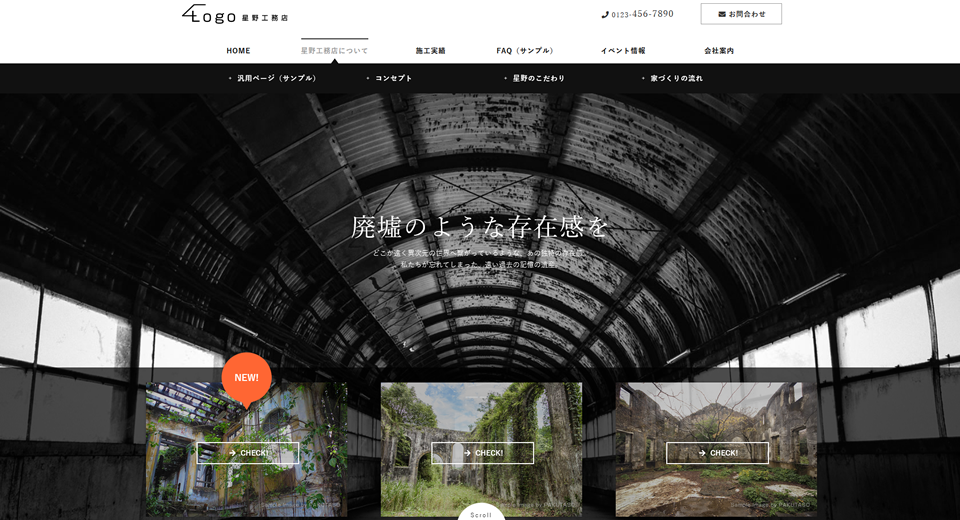960x520 pixels.
Task: Click CHECK! on the middle ivy-arch card
Action: (x=482, y=453)
